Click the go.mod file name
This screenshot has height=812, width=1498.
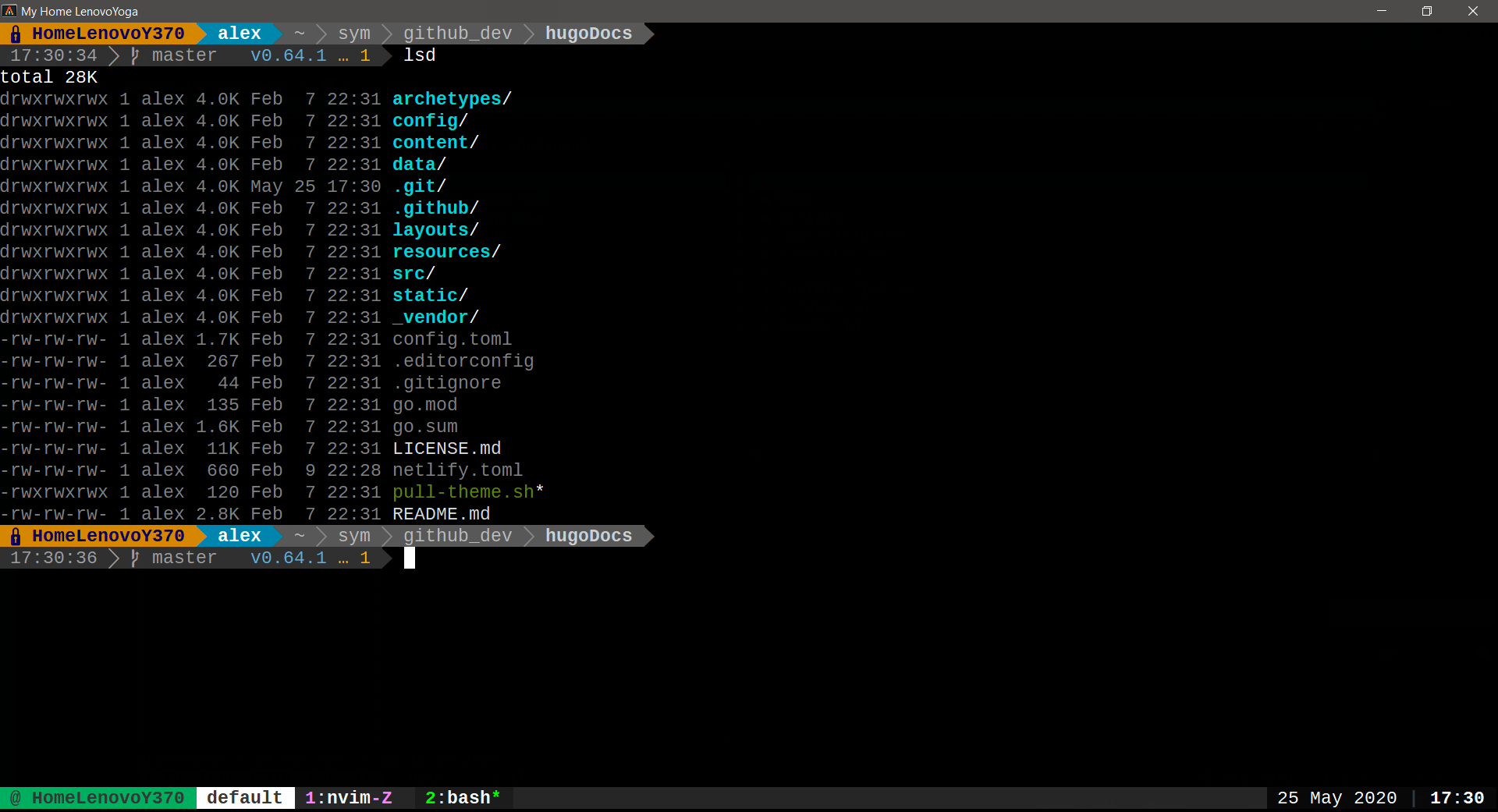(424, 405)
